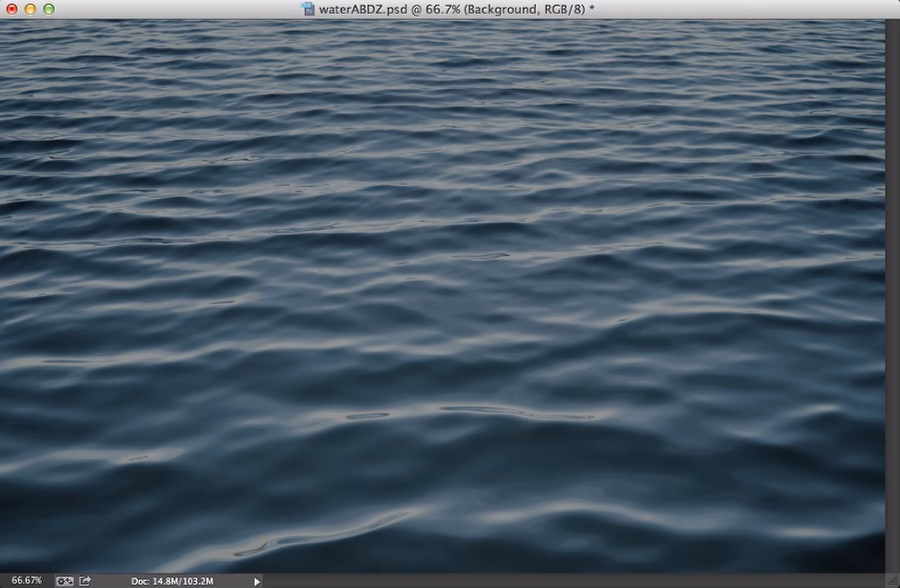
Task: Click the share icon in status bar
Action: pos(86,580)
